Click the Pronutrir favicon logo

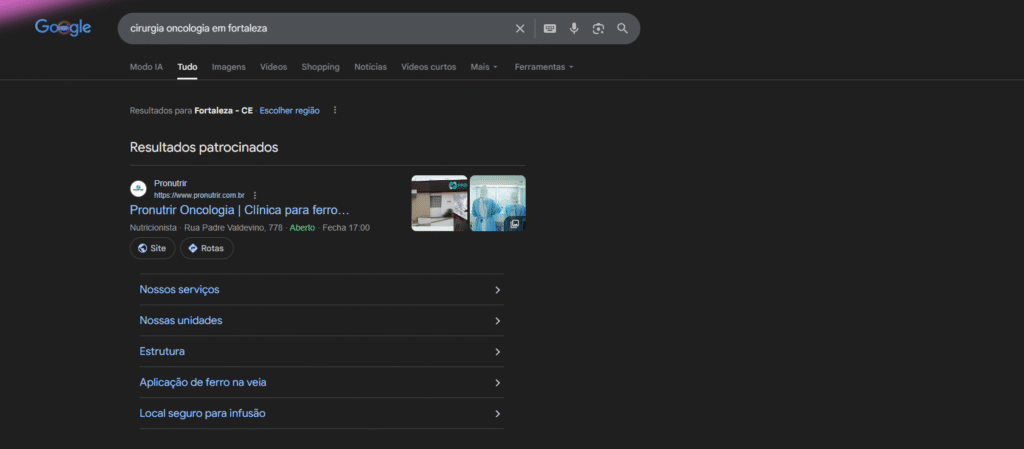(138, 189)
